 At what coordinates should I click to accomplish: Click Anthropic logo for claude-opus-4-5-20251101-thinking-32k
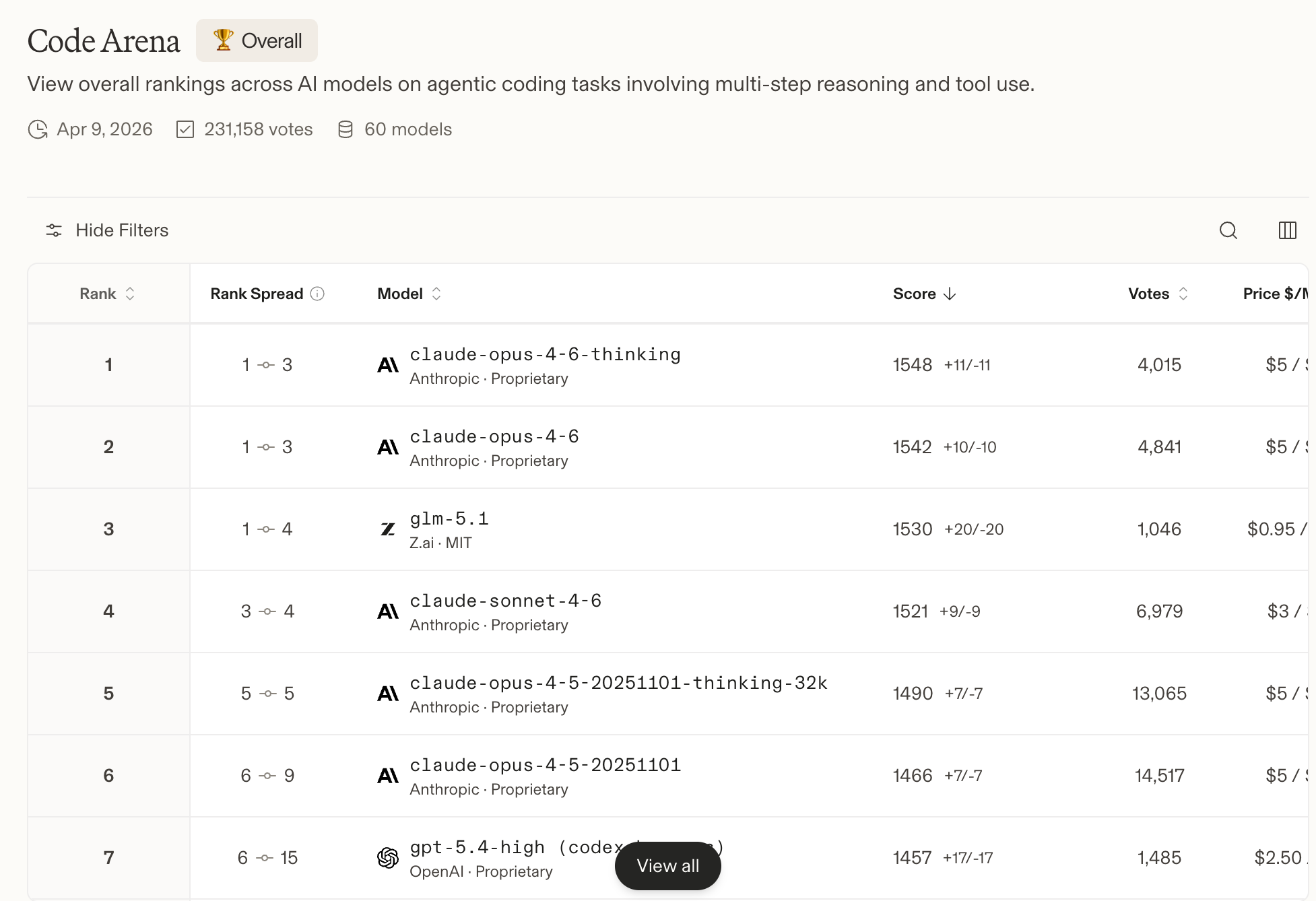coord(388,694)
